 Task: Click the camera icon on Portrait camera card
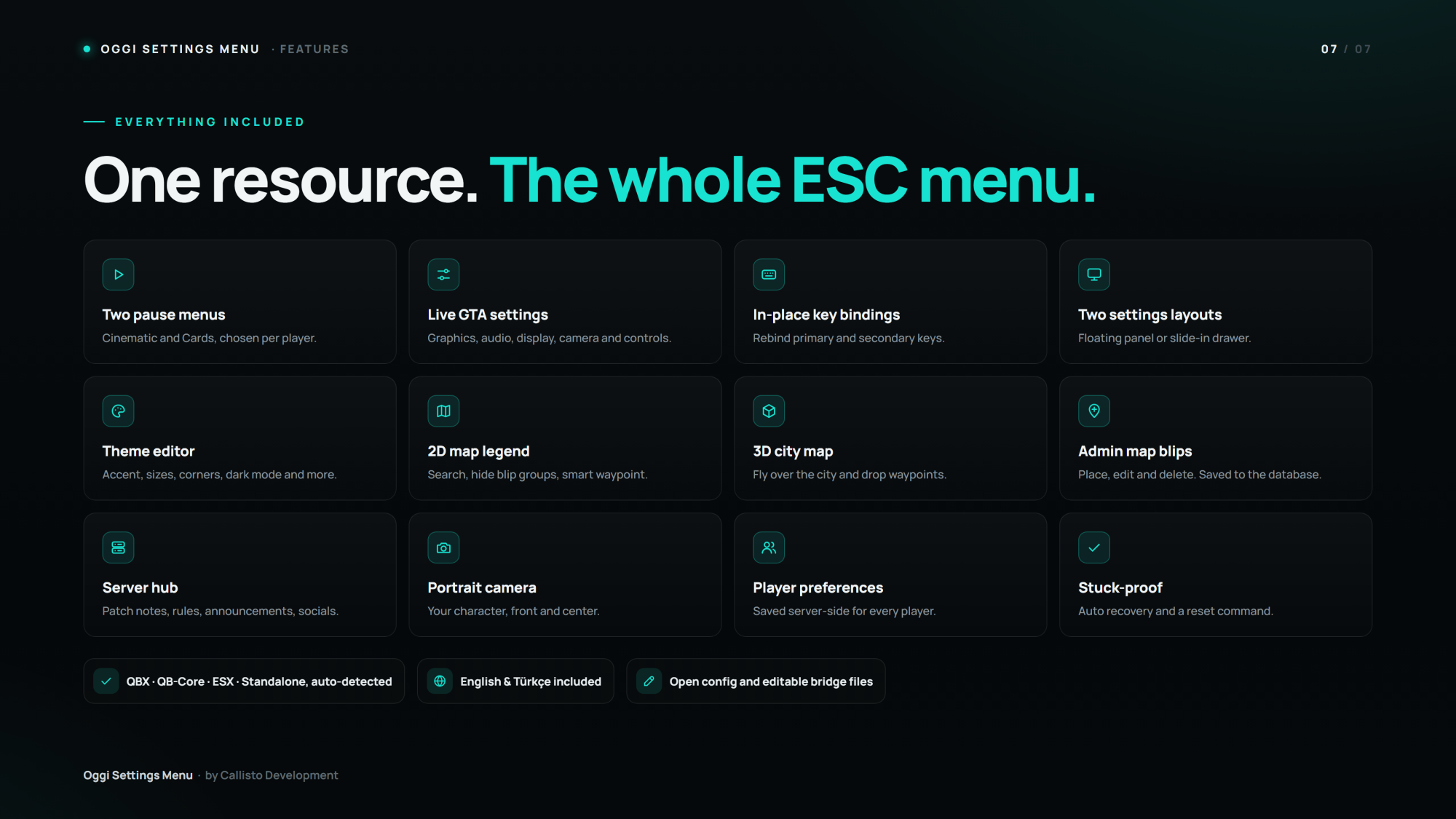click(x=443, y=547)
